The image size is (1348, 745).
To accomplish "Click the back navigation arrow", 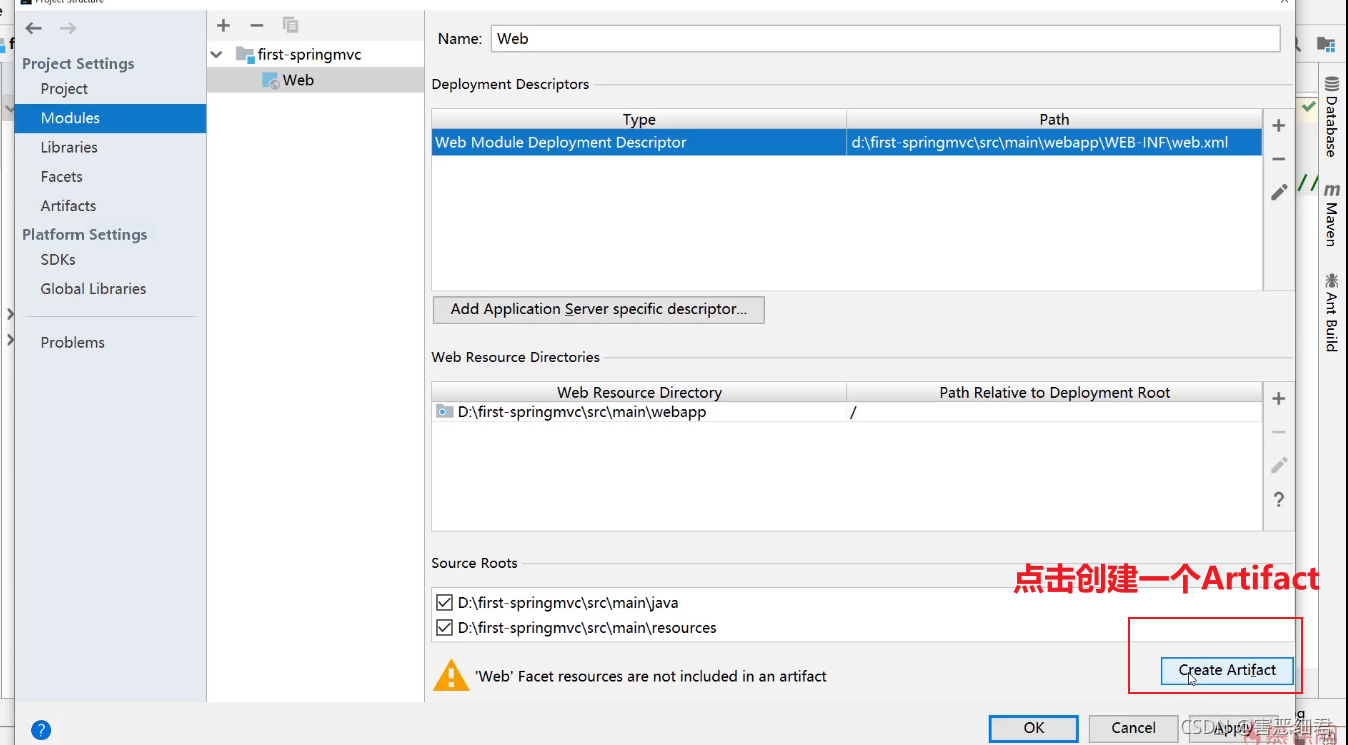I will (x=33, y=28).
